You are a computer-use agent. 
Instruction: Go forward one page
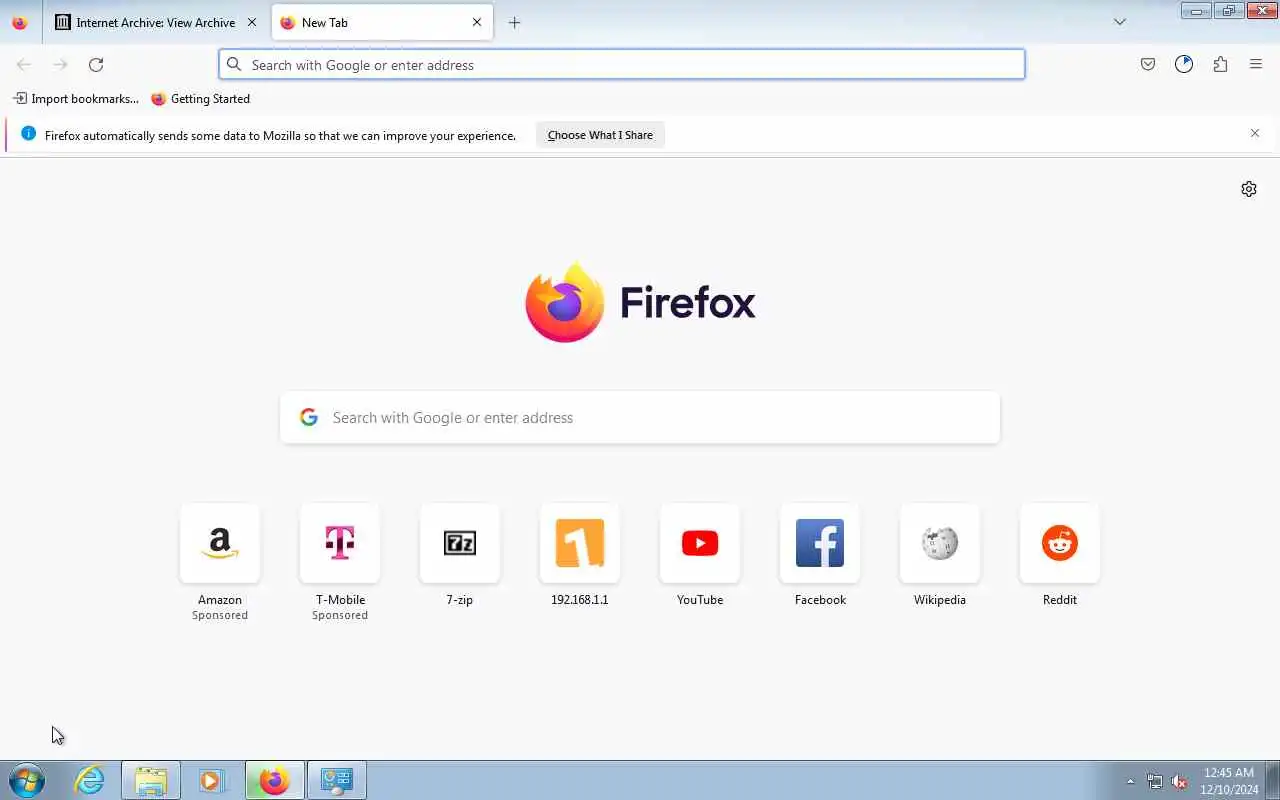(60, 65)
